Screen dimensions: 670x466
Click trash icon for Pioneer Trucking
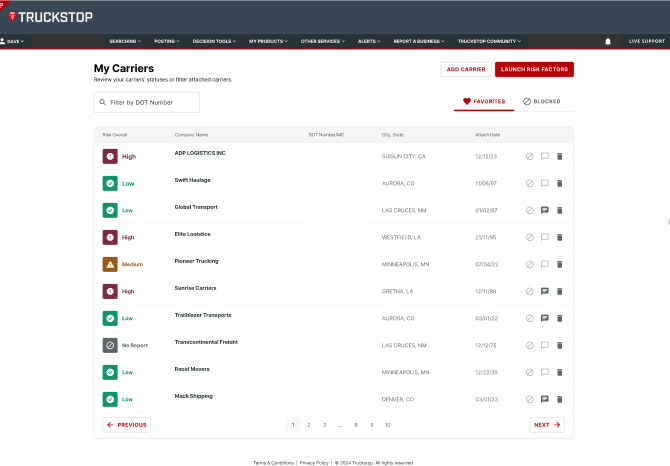pyautogui.click(x=560, y=264)
